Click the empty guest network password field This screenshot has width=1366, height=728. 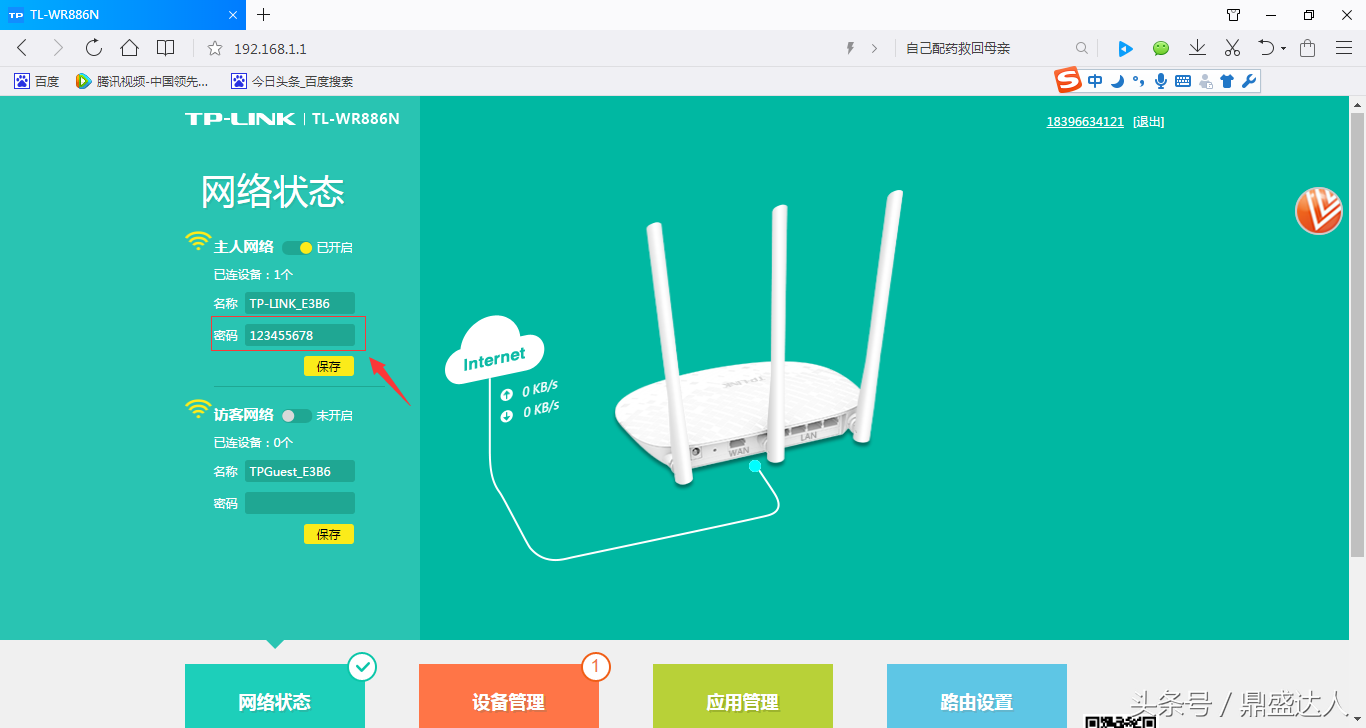300,503
